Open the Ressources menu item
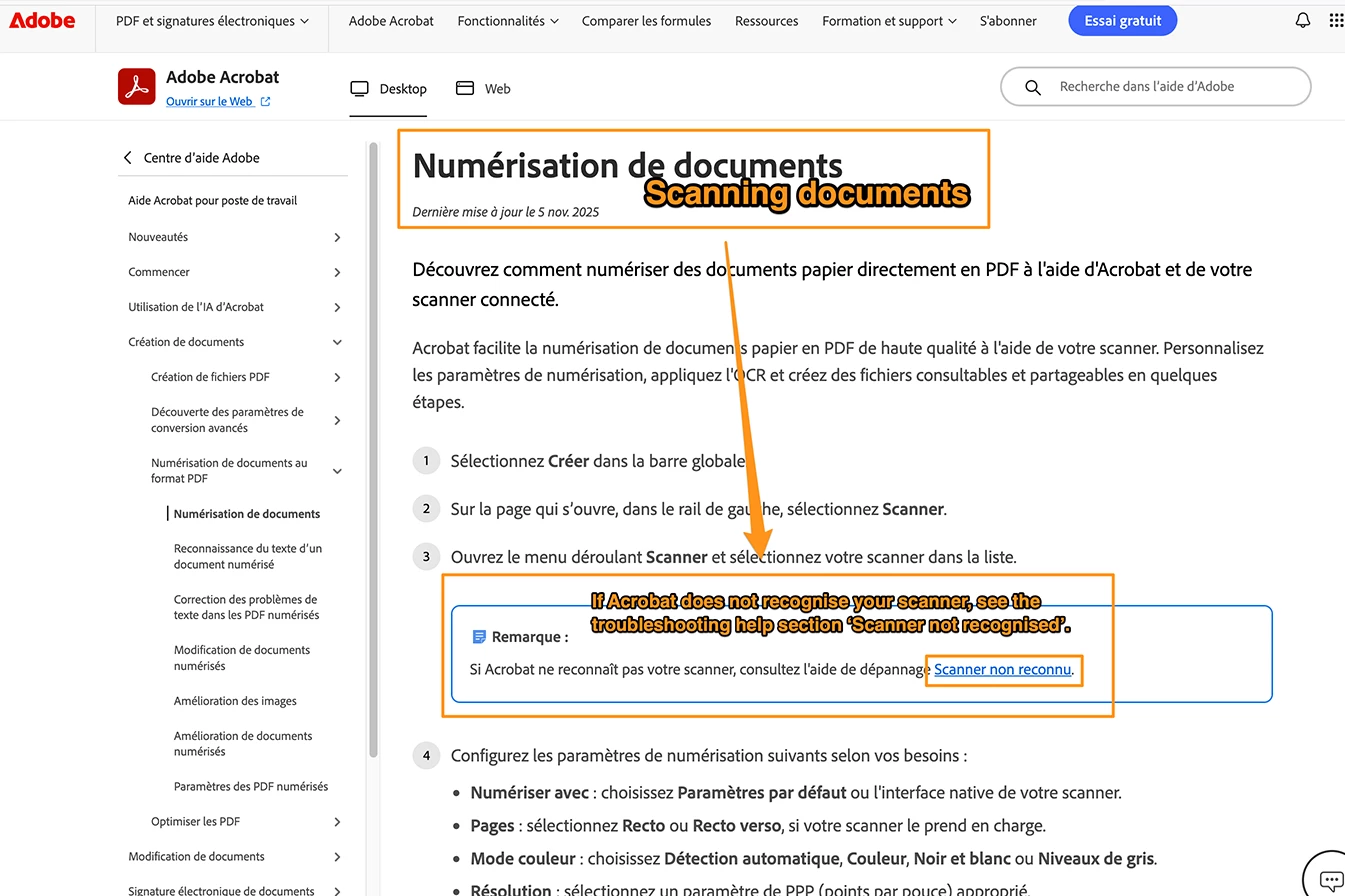Image resolution: width=1345 pixels, height=896 pixels. click(766, 21)
